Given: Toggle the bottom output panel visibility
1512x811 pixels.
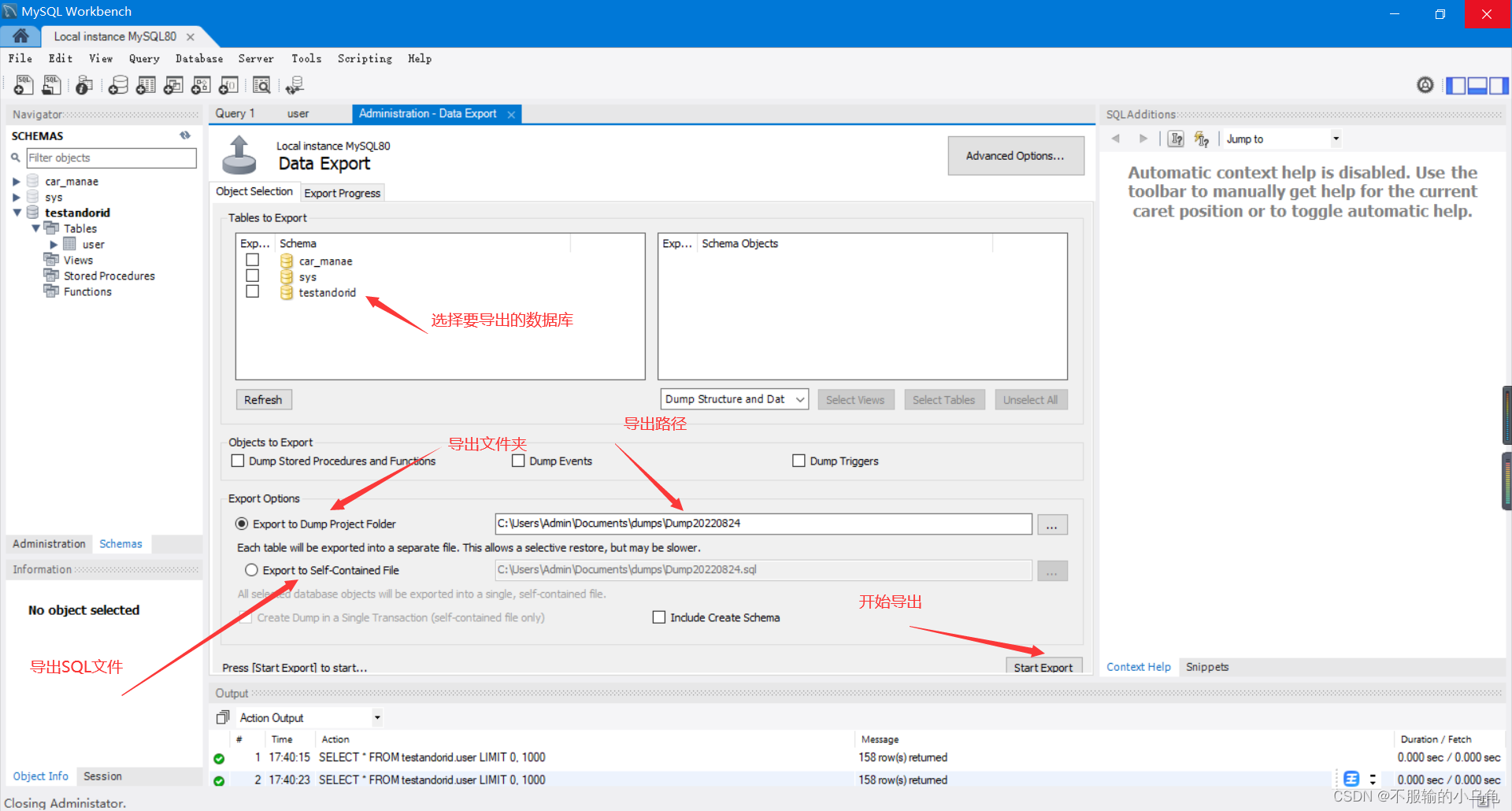Looking at the screenshot, I should tap(1477, 85).
